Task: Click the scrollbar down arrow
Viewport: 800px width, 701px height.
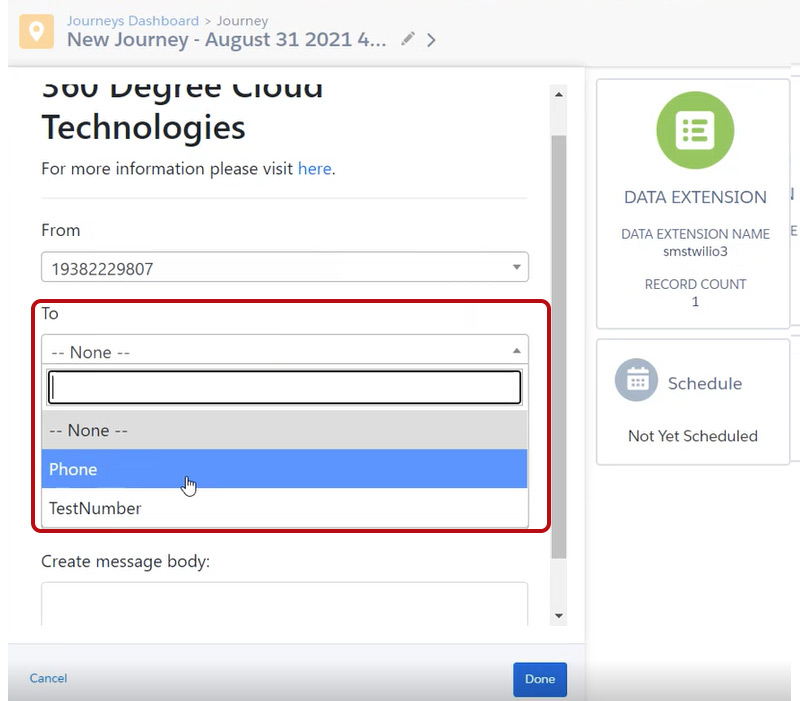Action: [x=558, y=616]
